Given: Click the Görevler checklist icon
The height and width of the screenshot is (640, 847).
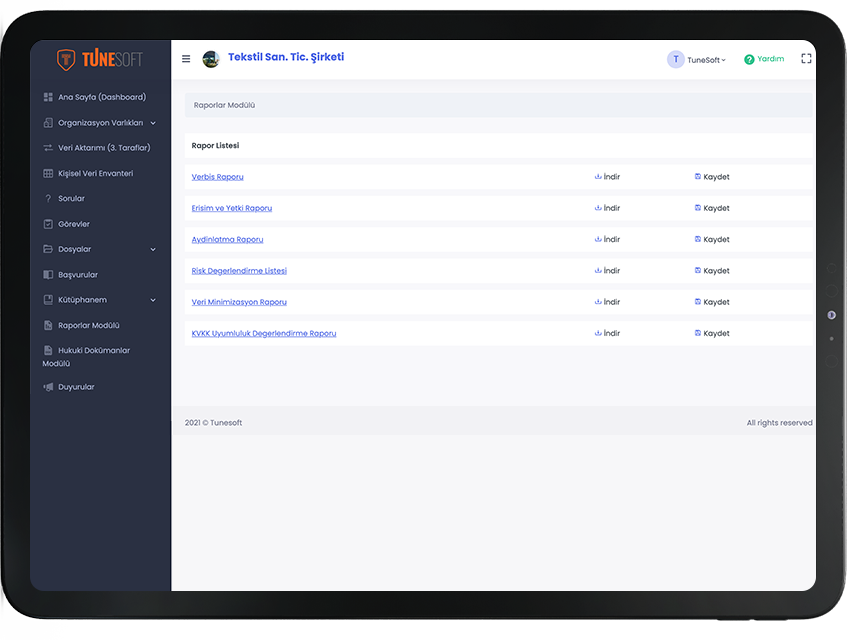Looking at the screenshot, I should click(48, 224).
